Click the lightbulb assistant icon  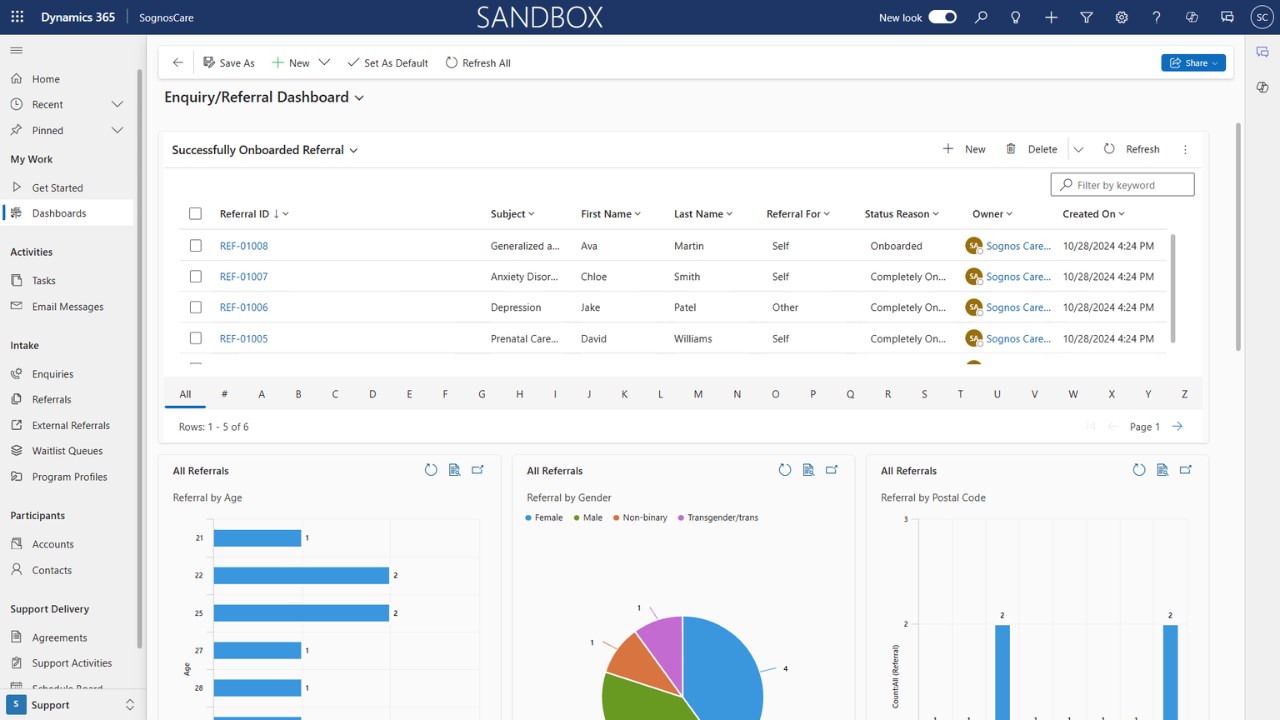click(1016, 17)
